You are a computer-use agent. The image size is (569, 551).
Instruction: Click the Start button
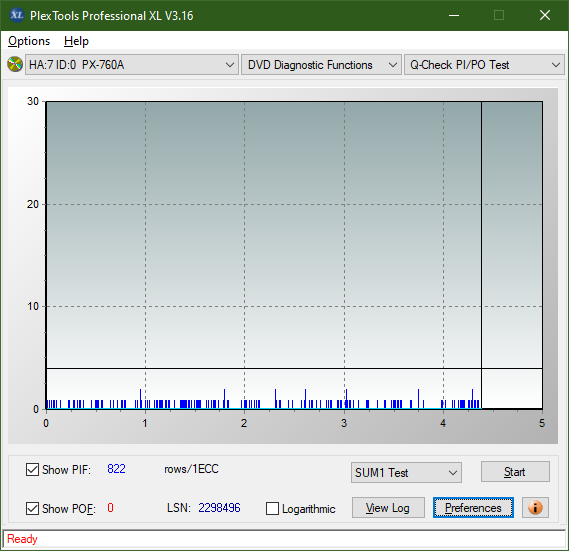515,472
